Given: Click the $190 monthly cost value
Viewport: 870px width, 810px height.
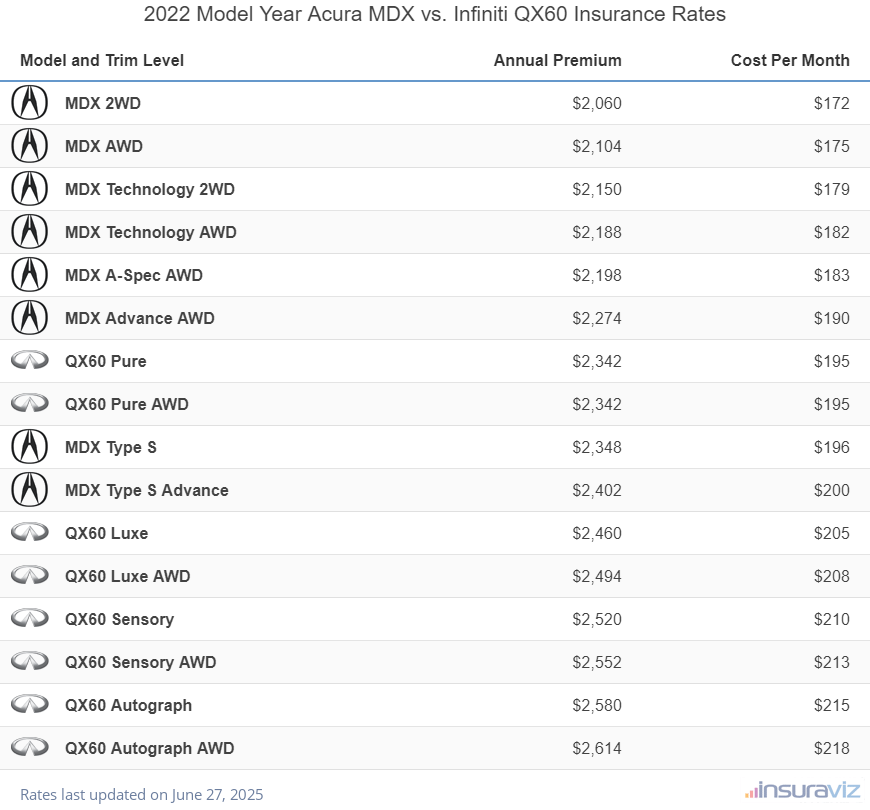Looking at the screenshot, I should pos(832,318).
